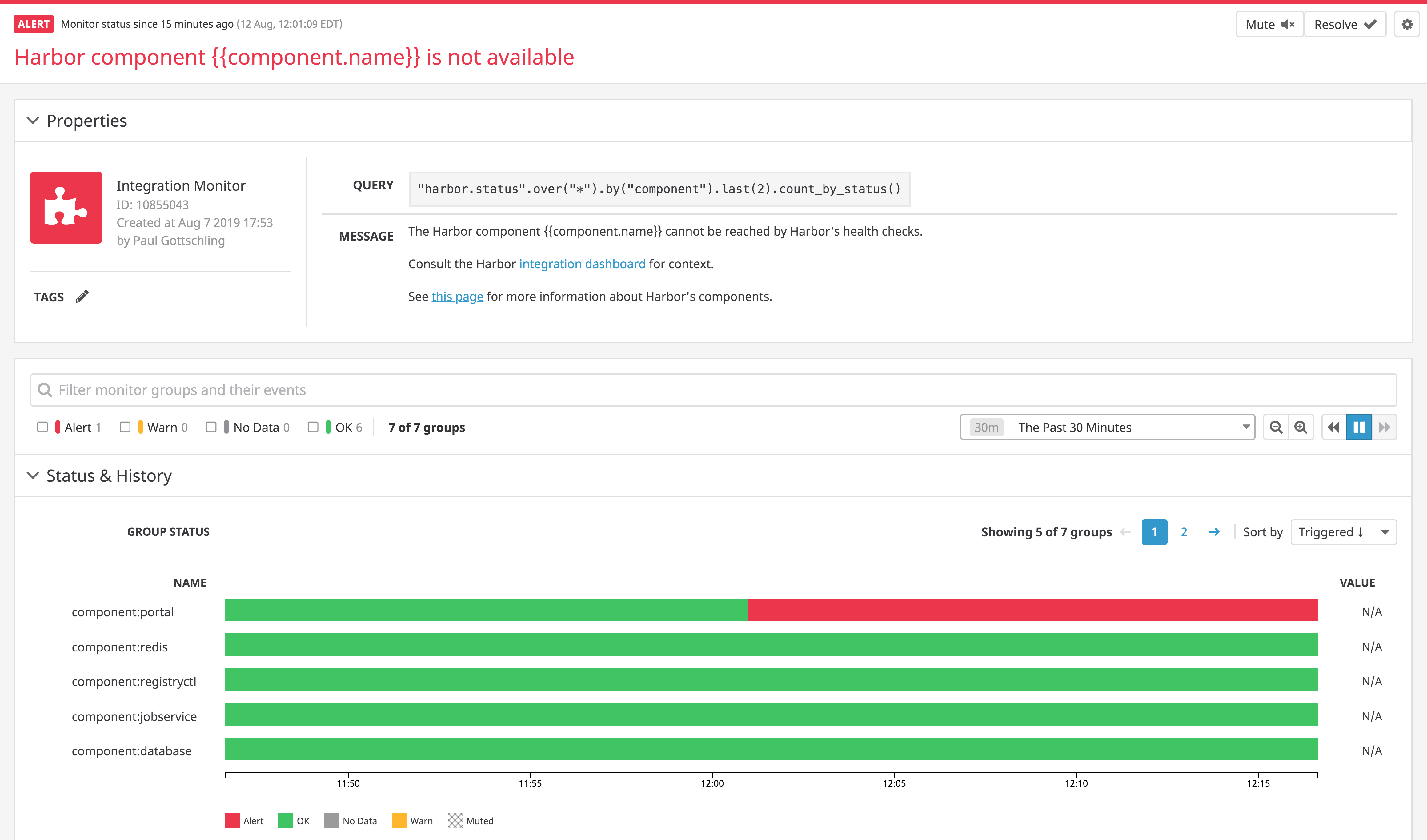Click the red Integration Monitor puzzle icon
Image resolution: width=1427 pixels, height=840 pixels.
click(x=66, y=208)
